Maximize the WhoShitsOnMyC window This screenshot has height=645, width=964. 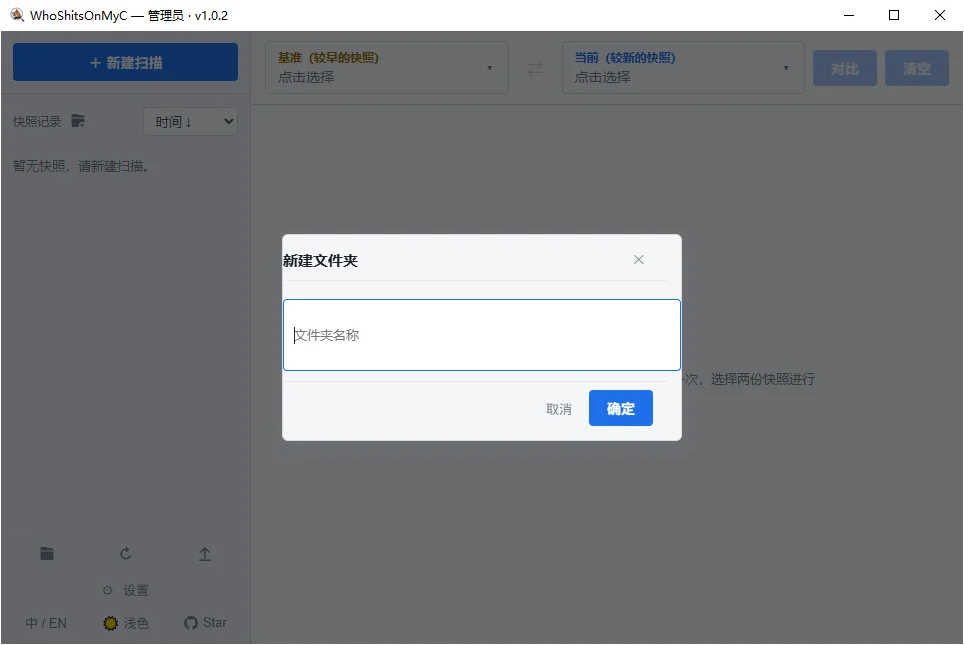click(x=894, y=15)
